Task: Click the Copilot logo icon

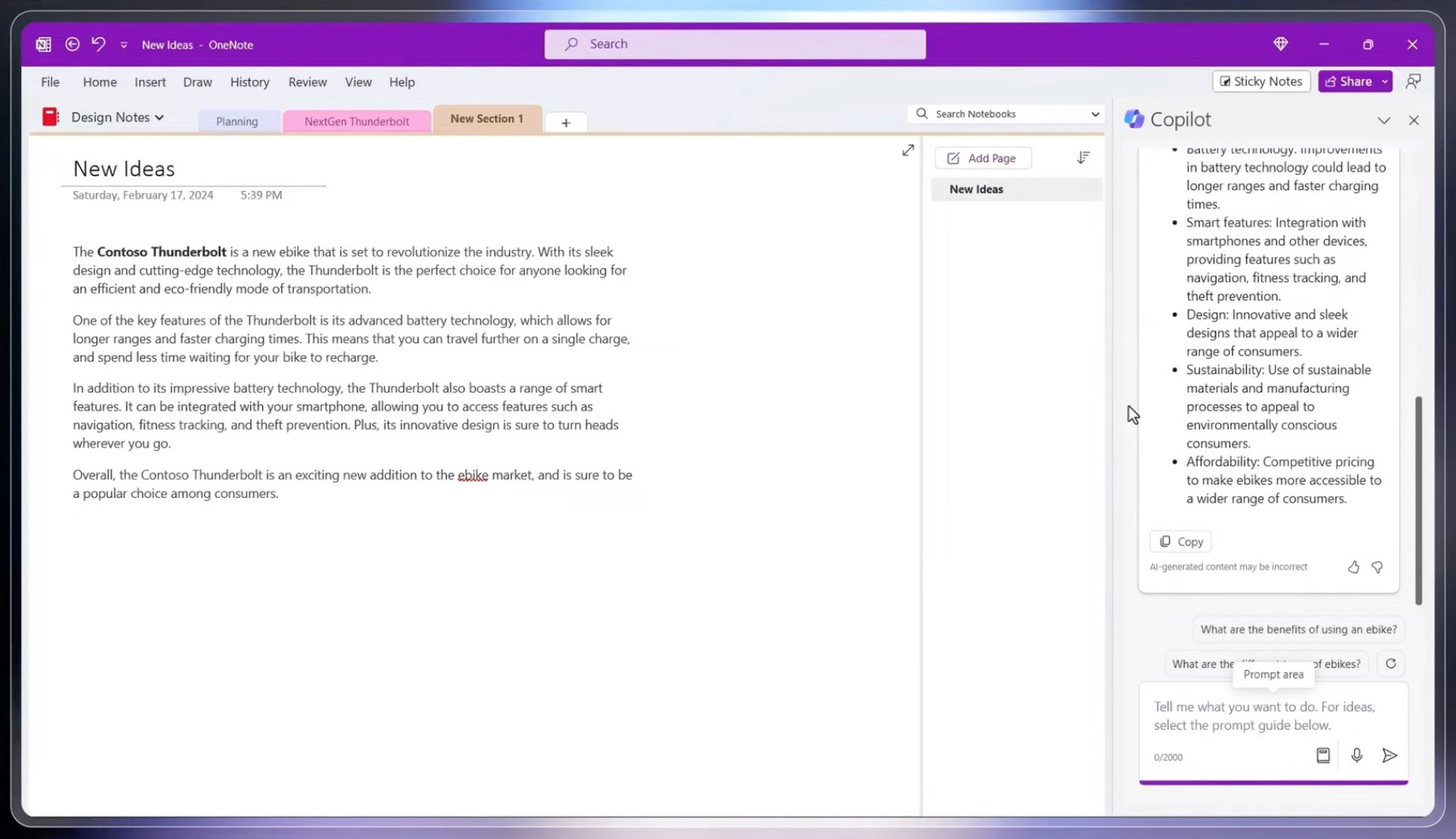Action: click(1134, 119)
